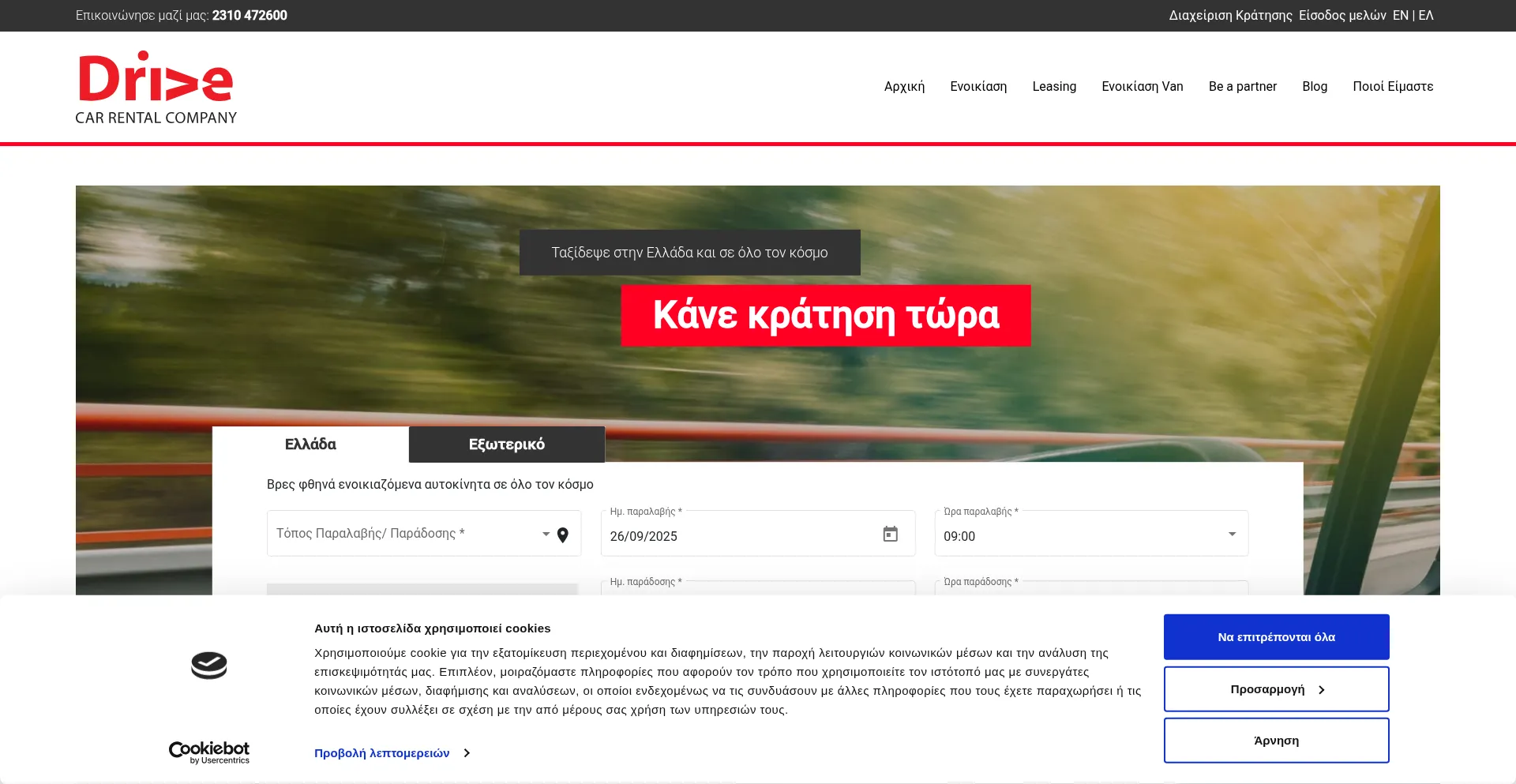Call the phone number 2310 472600
1516x784 pixels.
250,16
